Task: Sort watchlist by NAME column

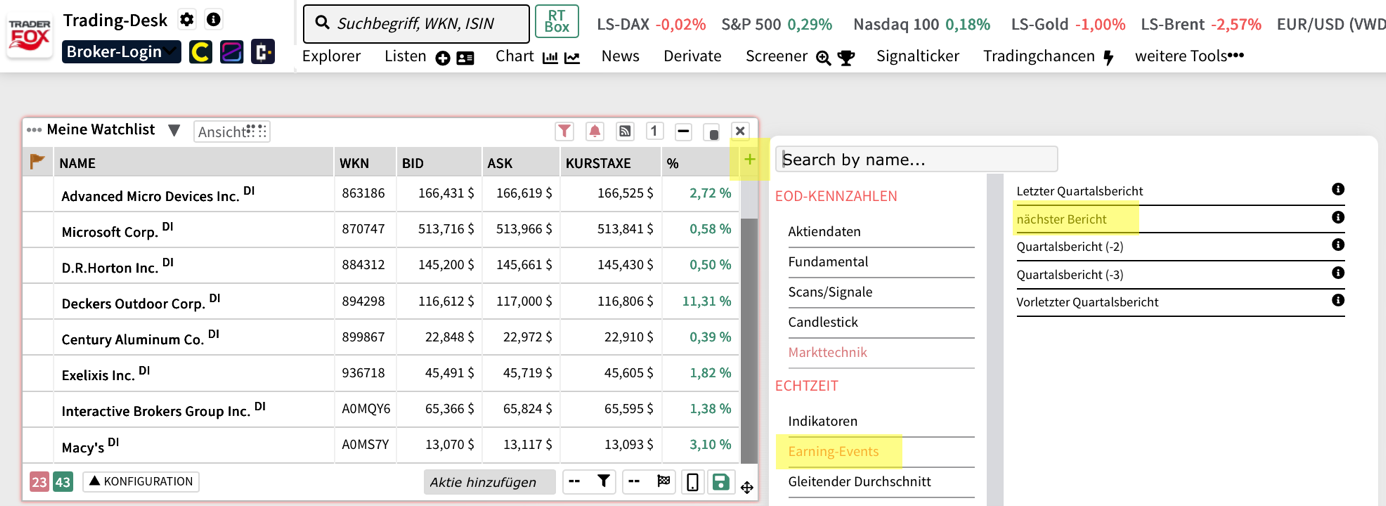Action: click(x=193, y=163)
